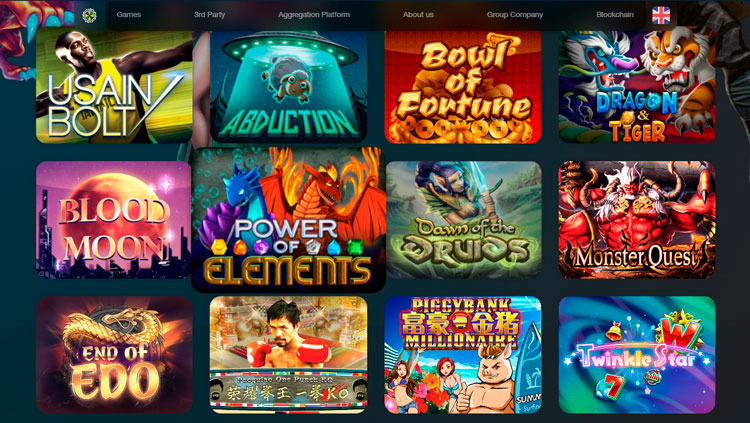Play the Blood Moon game
This screenshot has height=423, width=750.
pyautogui.click(x=113, y=220)
